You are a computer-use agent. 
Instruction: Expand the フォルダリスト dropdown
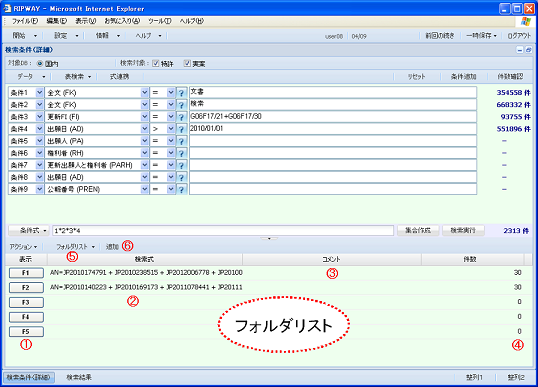coord(75,246)
